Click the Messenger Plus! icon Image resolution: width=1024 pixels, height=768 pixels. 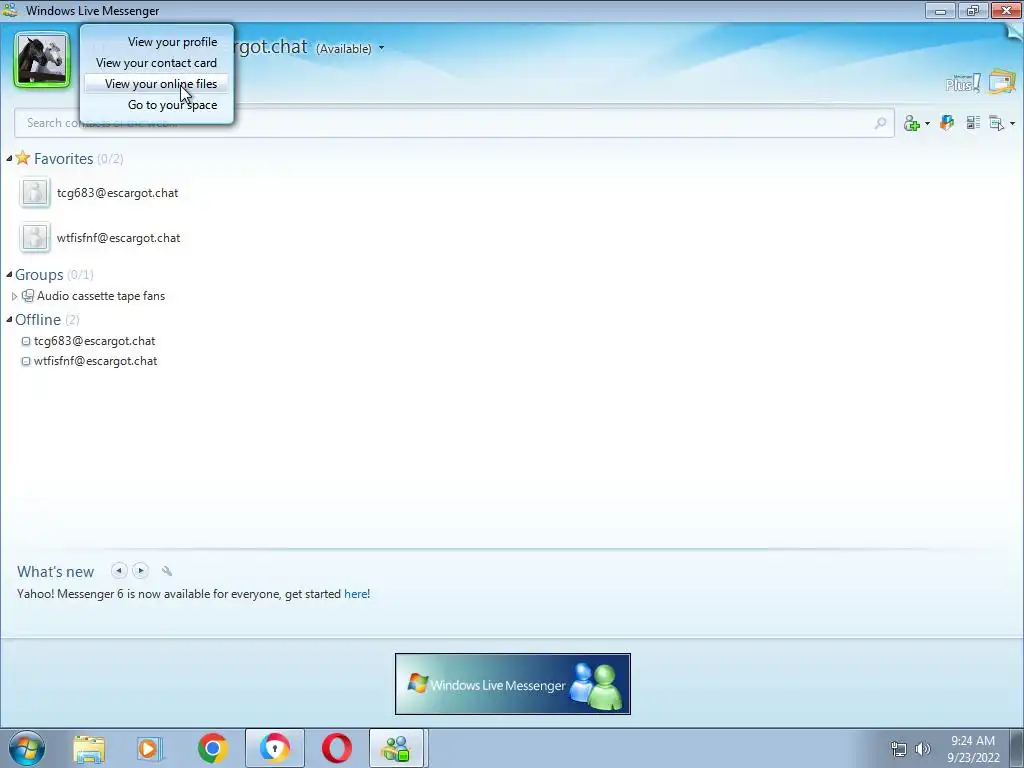(x=963, y=83)
